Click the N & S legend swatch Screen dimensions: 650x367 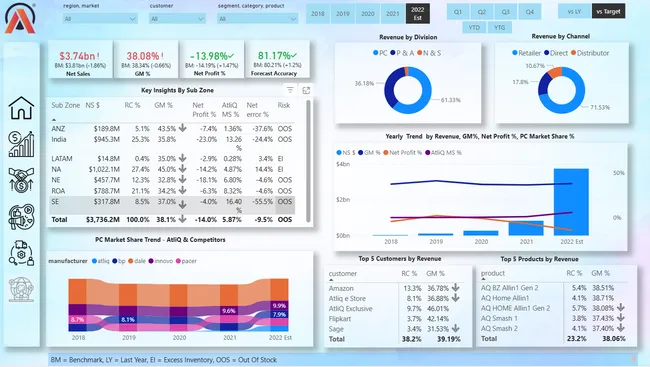[x=420, y=53]
